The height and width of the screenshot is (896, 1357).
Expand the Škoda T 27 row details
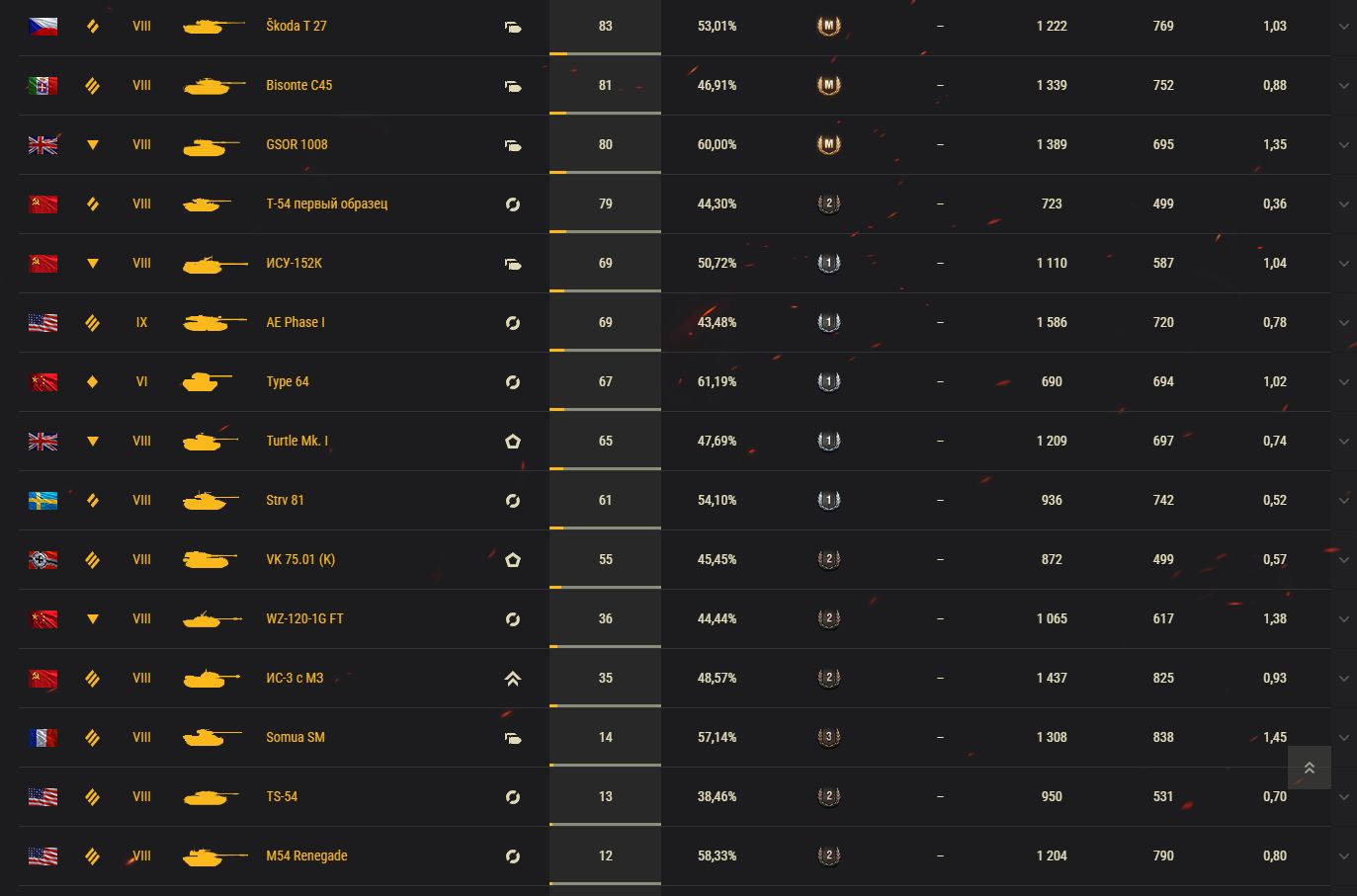(1343, 27)
